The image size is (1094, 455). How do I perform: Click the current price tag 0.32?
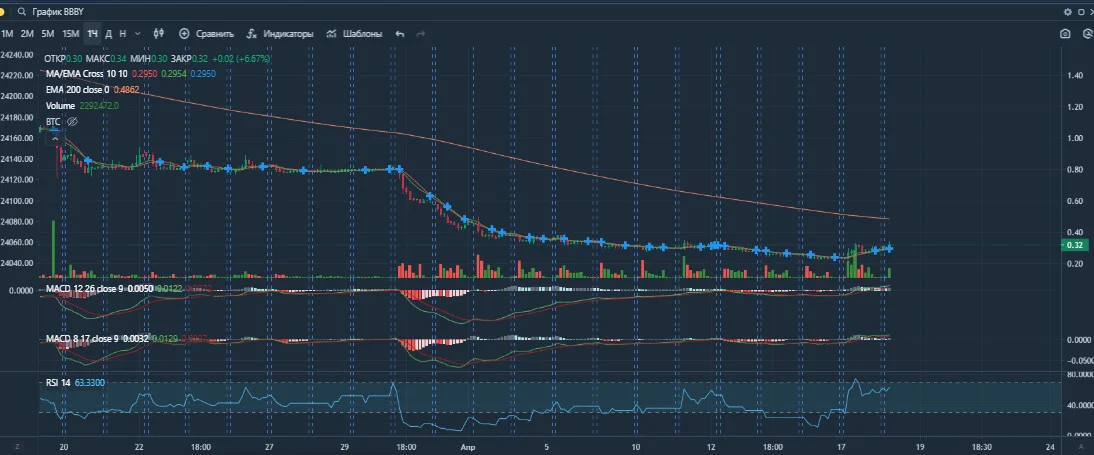click(x=1074, y=245)
